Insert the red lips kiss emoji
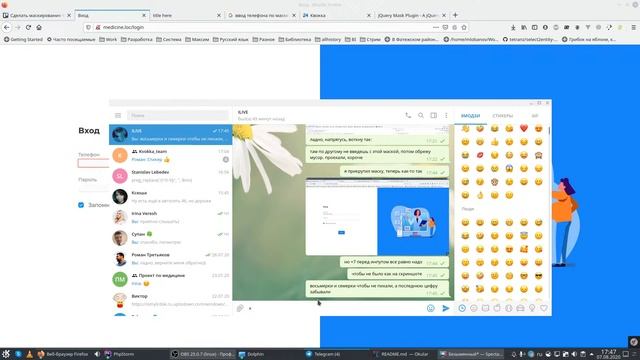The height and width of the screenshot is (360, 640). pyautogui.click(x=480, y=155)
